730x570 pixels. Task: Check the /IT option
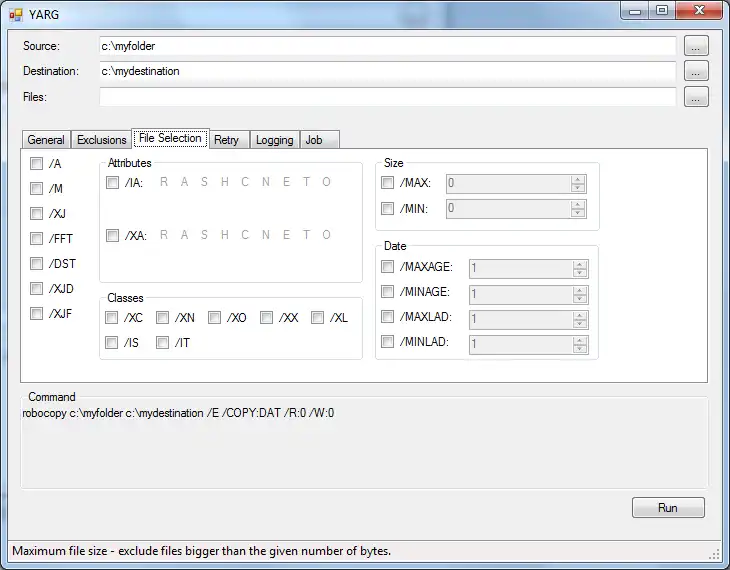[x=162, y=343]
